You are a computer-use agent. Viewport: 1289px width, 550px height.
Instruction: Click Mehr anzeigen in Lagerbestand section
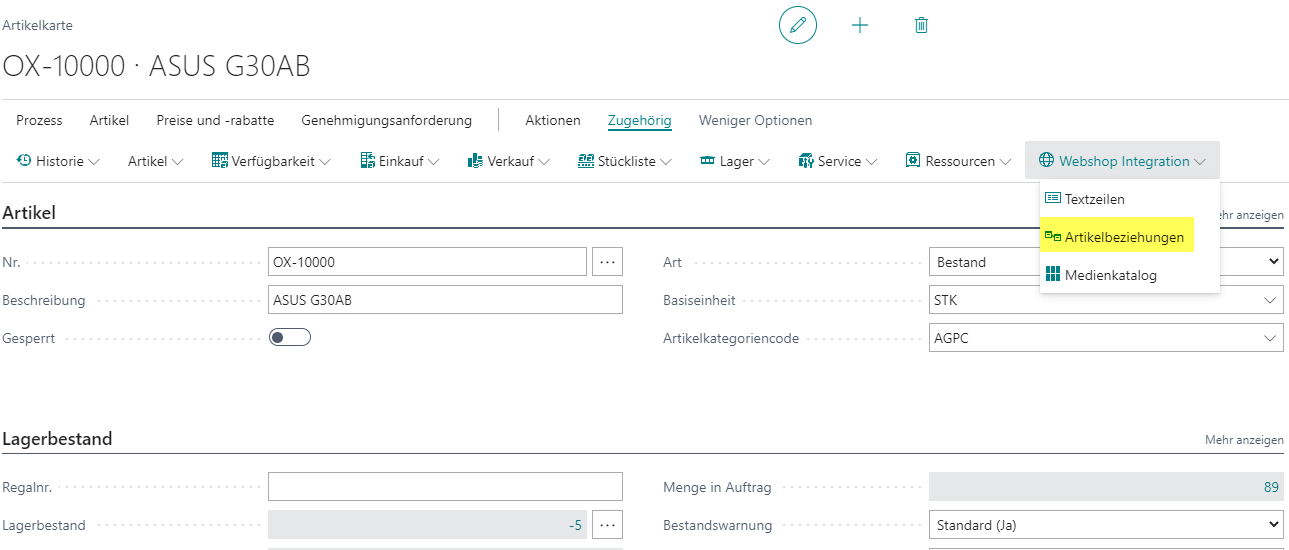(1244, 440)
